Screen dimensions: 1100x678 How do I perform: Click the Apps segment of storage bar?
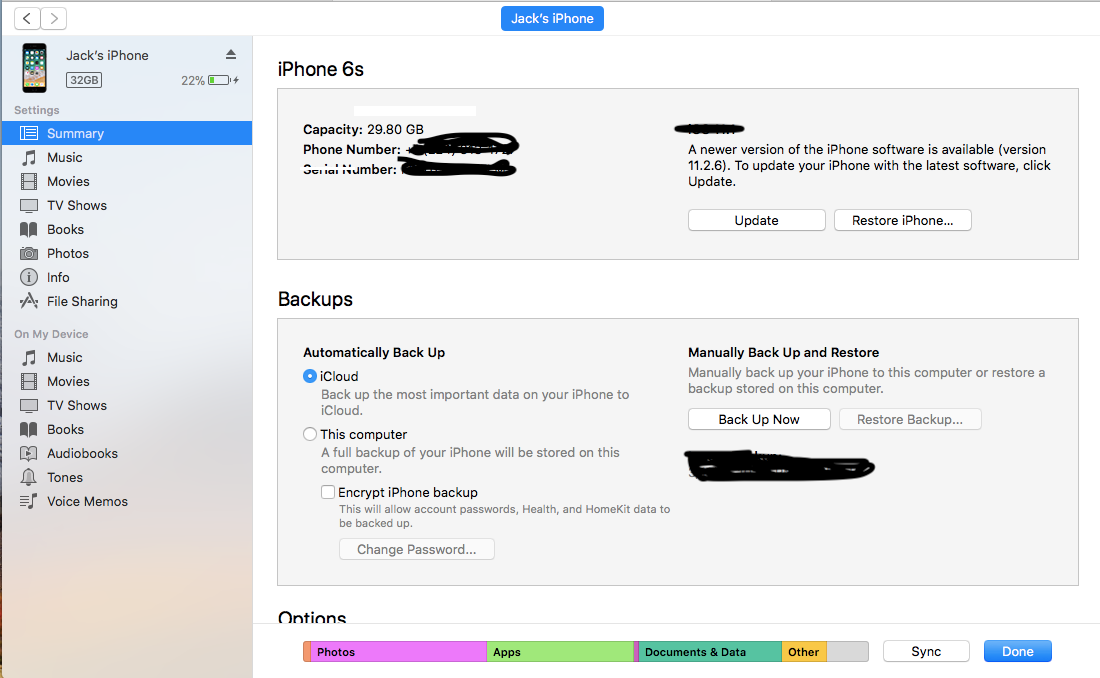pyautogui.click(x=561, y=652)
